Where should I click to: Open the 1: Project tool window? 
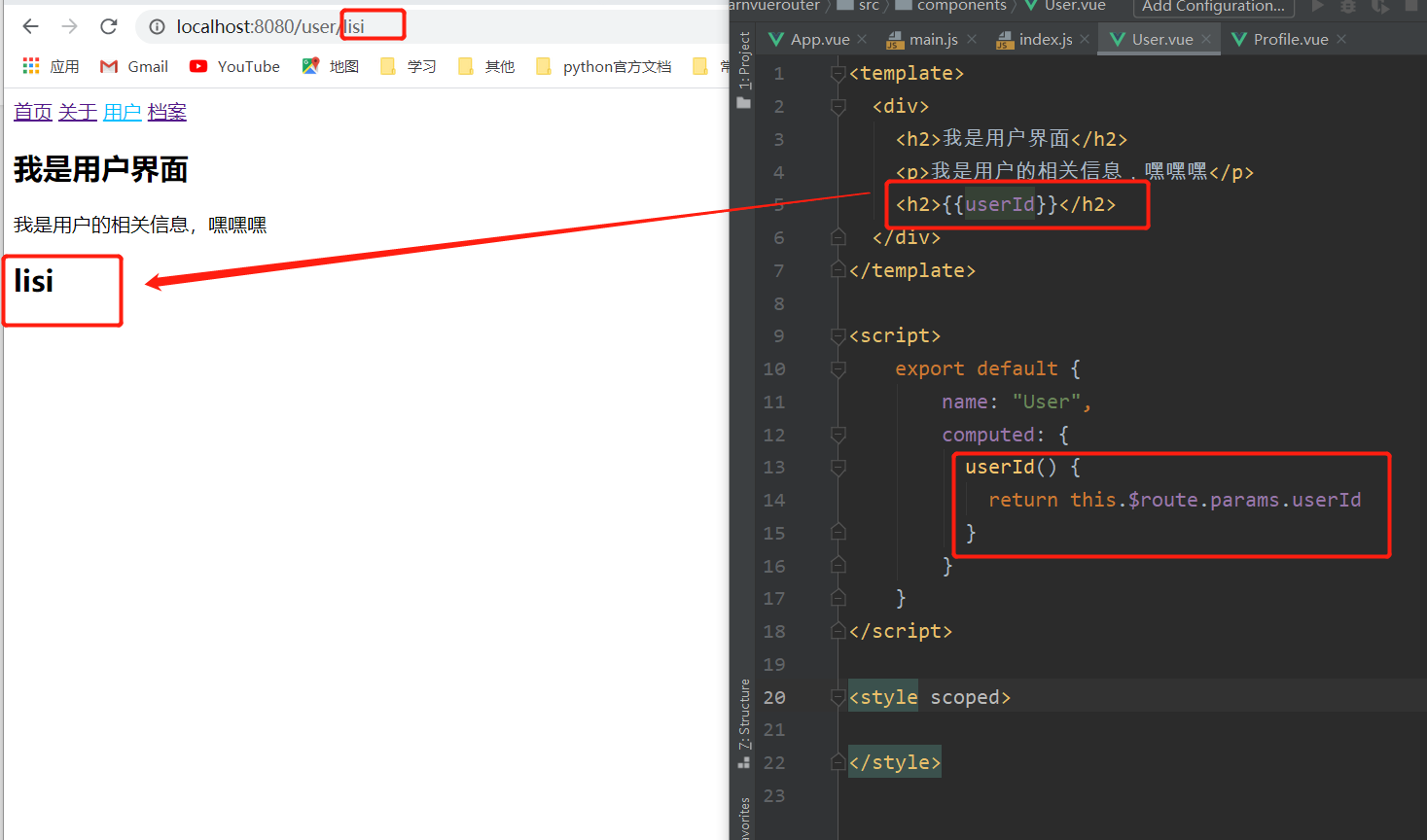pyautogui.click(x=744, y=70)
